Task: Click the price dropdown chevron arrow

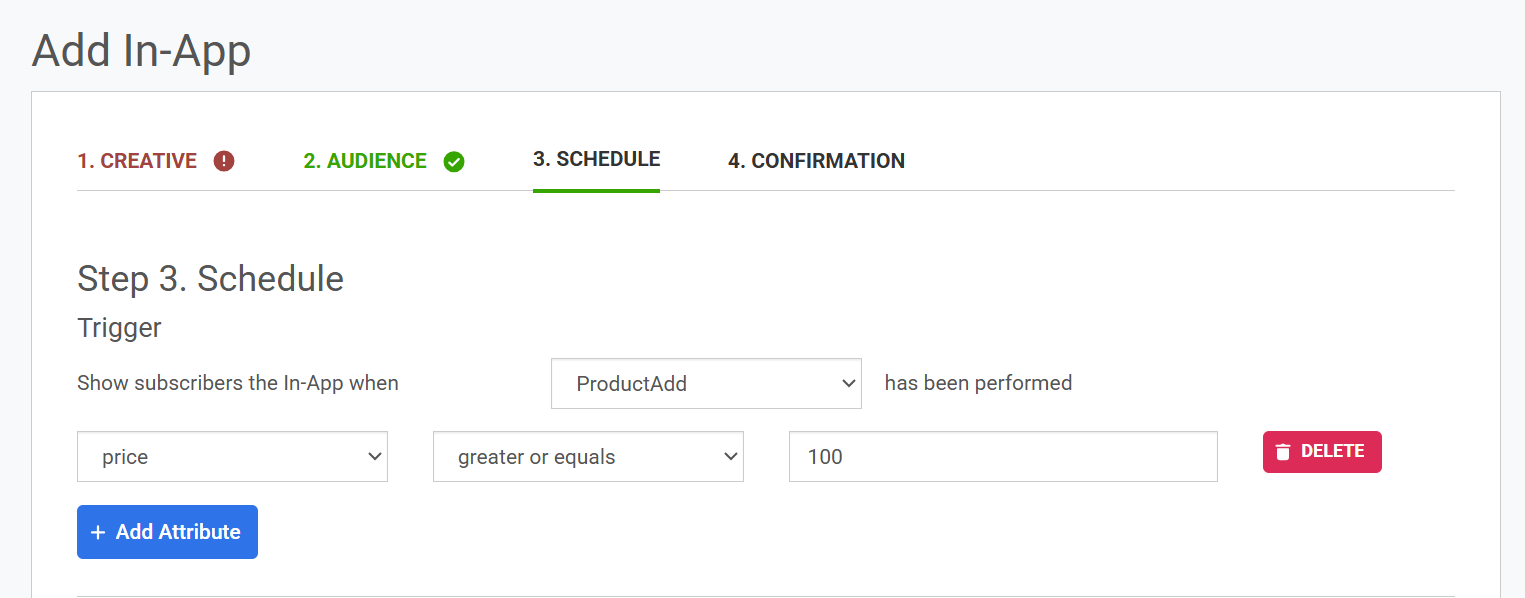Action: (x=375, y=456)
